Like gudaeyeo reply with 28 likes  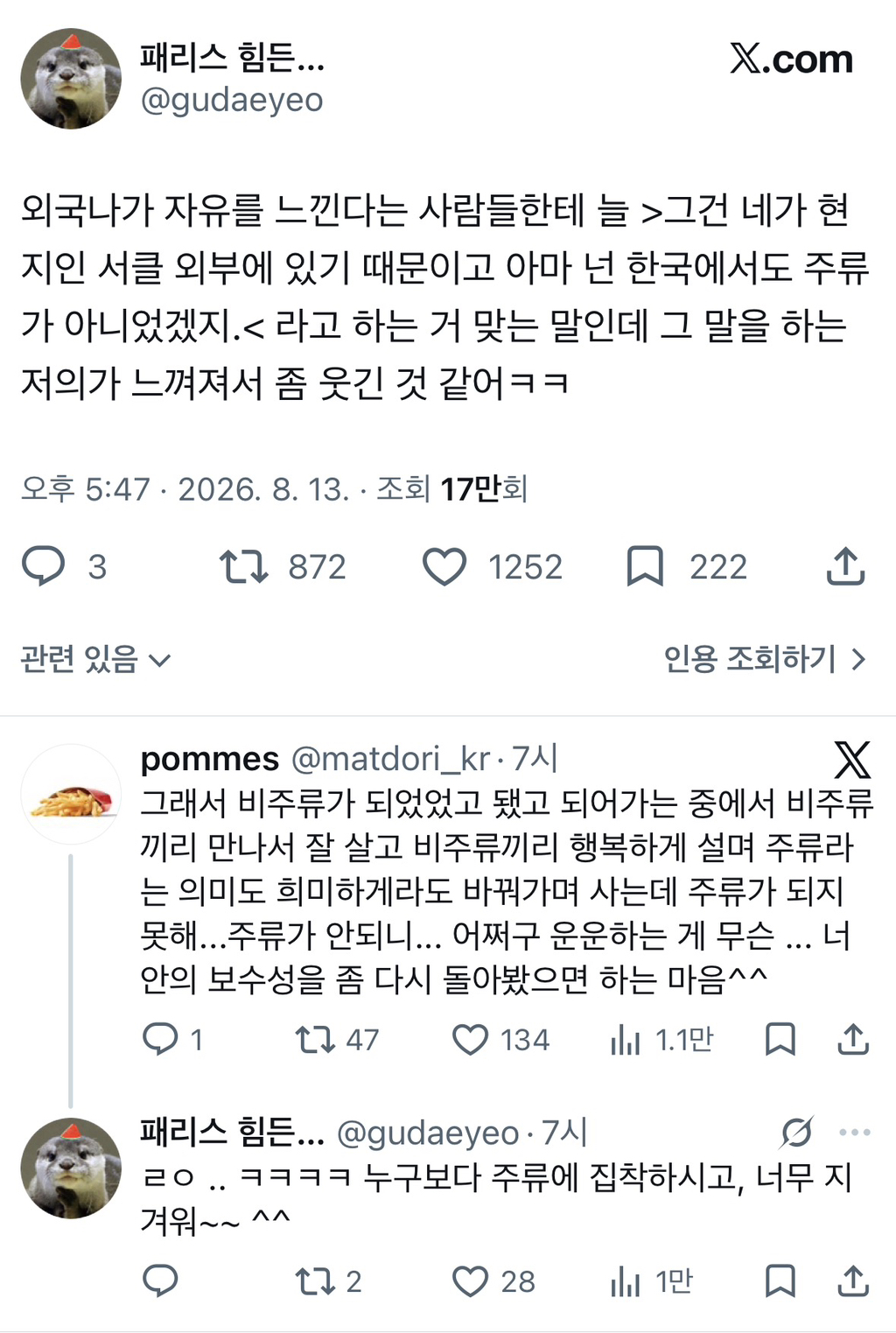470,1281
